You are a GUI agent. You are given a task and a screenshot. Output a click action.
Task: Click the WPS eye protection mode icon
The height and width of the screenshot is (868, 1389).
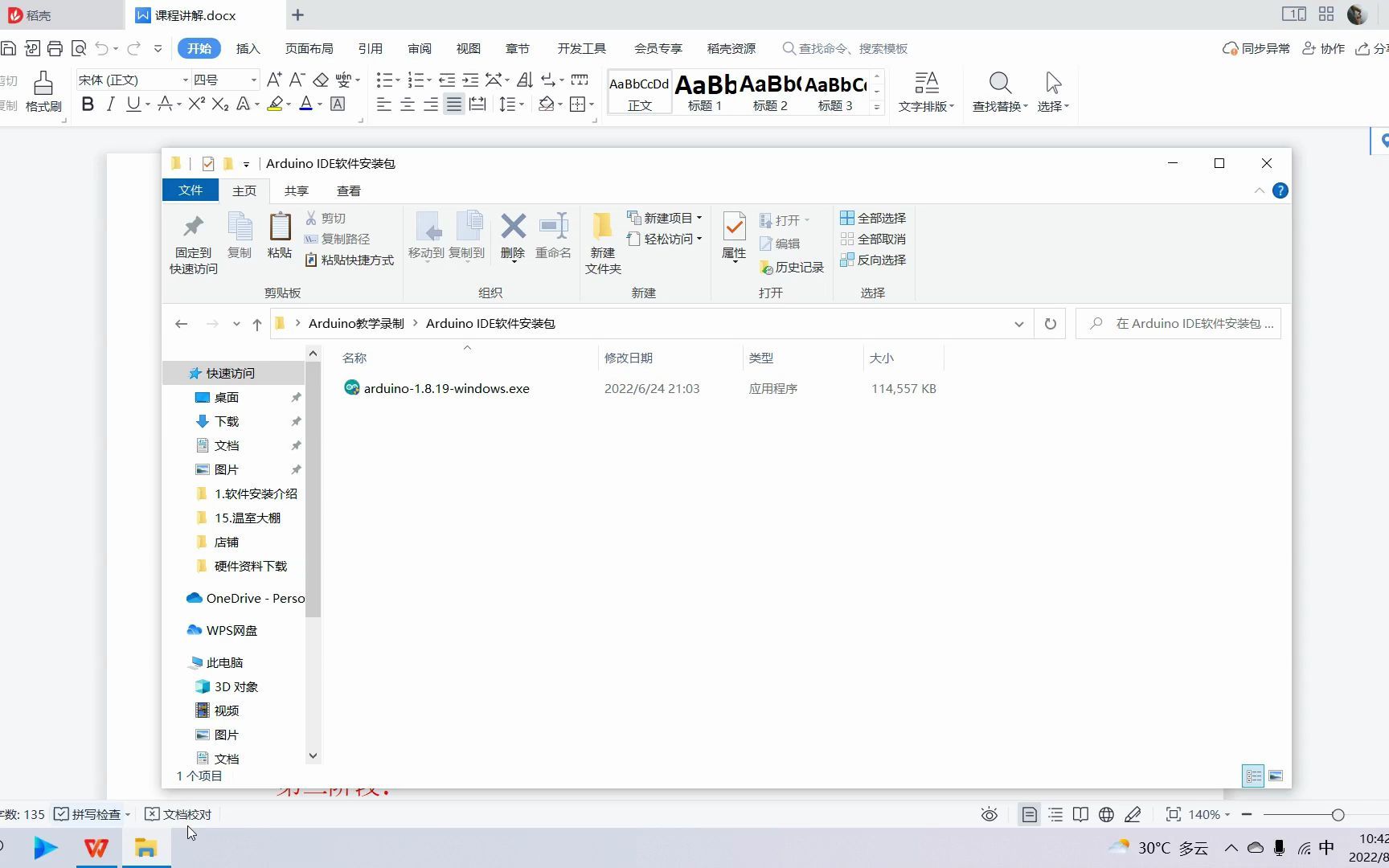pyautogui.click(x=990, y=814)
